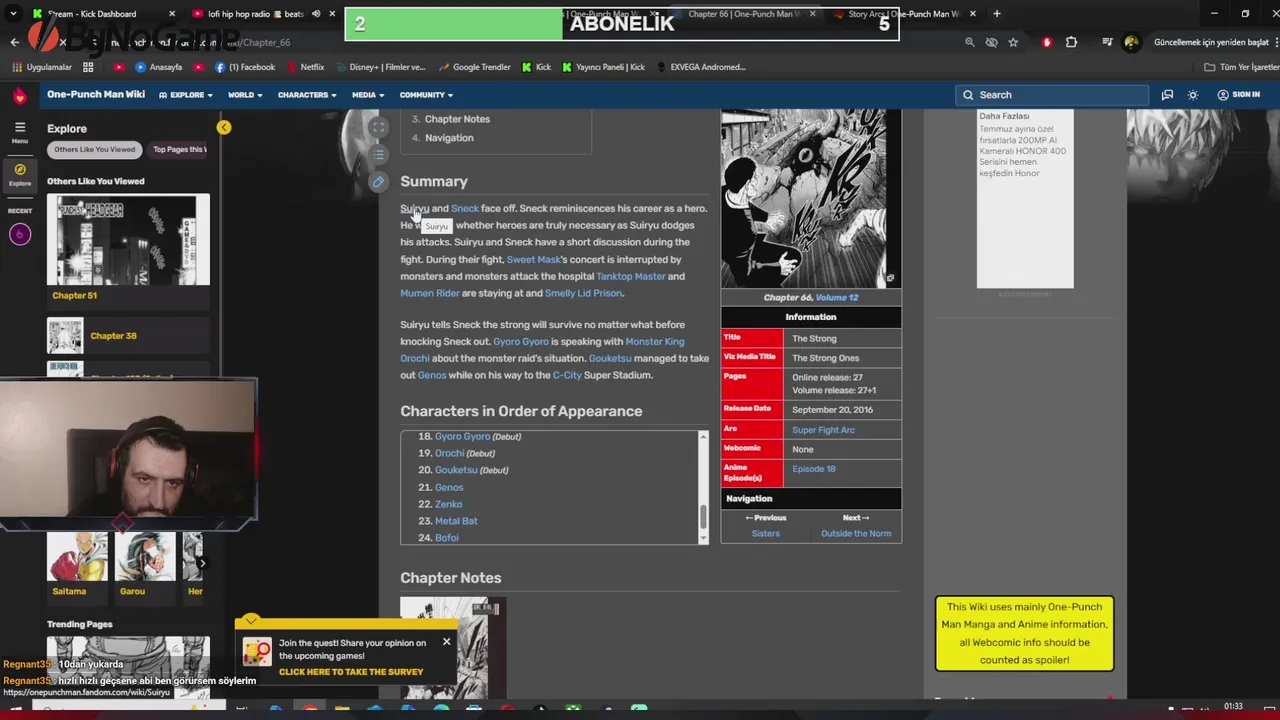Open the Garou character thumbnail
The height and width of the screenshot is (720, 1280).
tap(145, 557)
